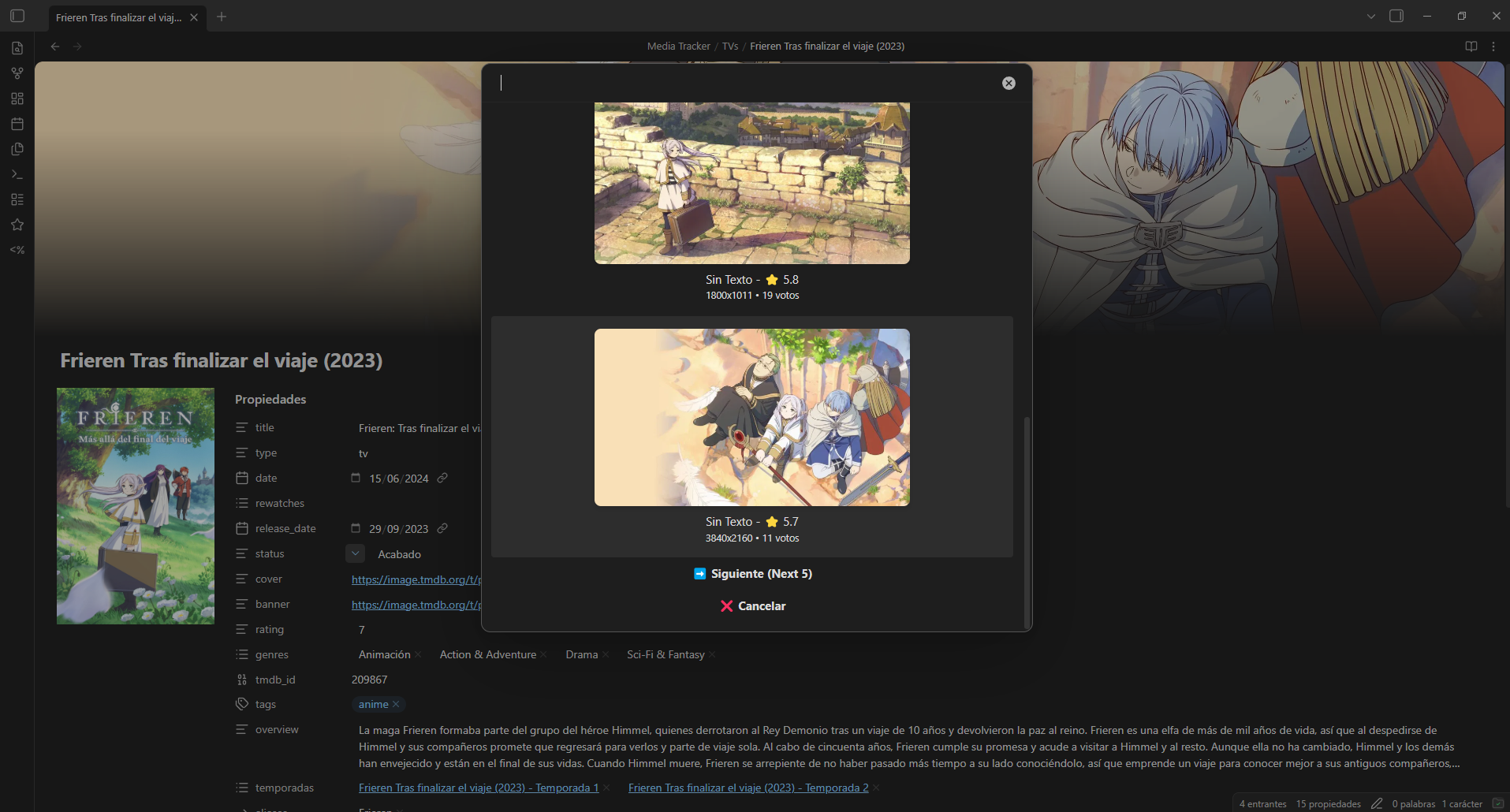This screenshot has height=812, width=1510.
Task: Select the Frieren note tab
Action: [x=118, y=16]
